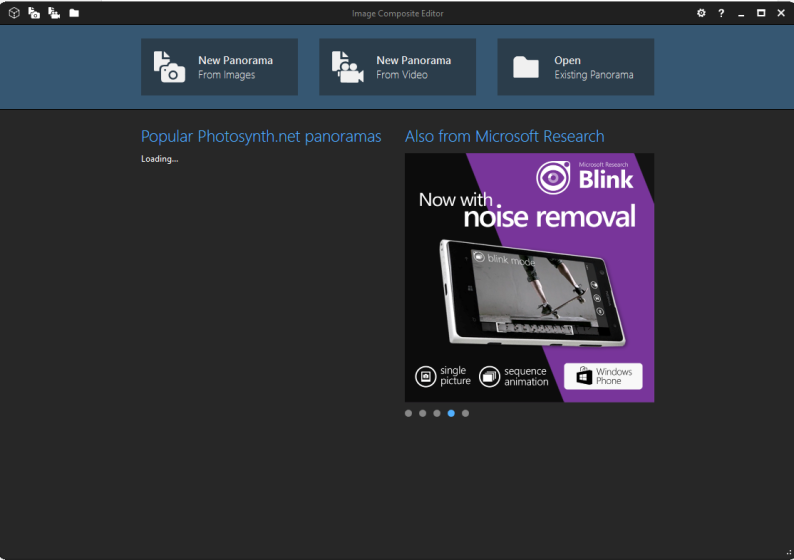Select the second carousel dot
794x560 pixels.
pos(423,413)
